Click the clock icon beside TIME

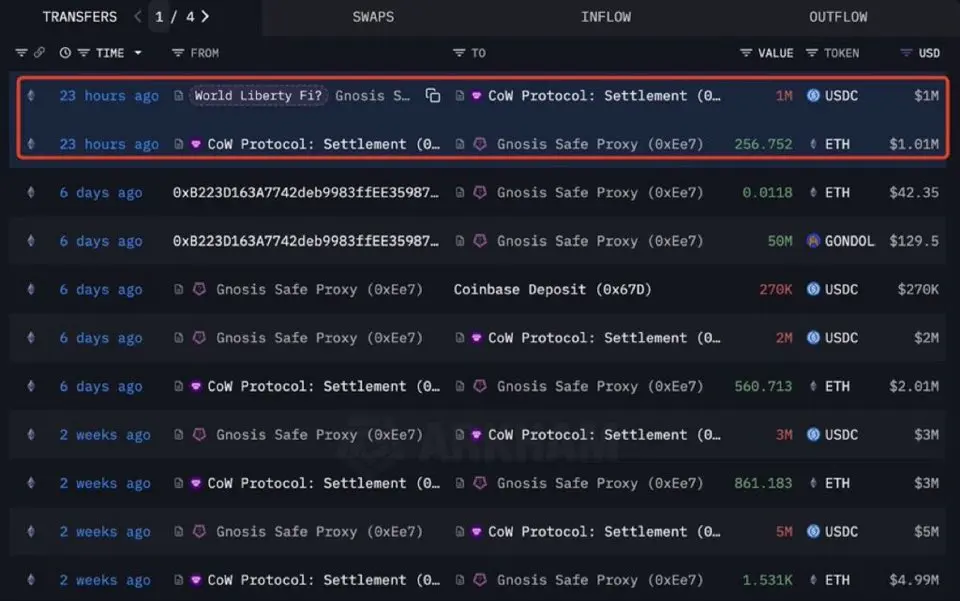click(x=65, y=53)
